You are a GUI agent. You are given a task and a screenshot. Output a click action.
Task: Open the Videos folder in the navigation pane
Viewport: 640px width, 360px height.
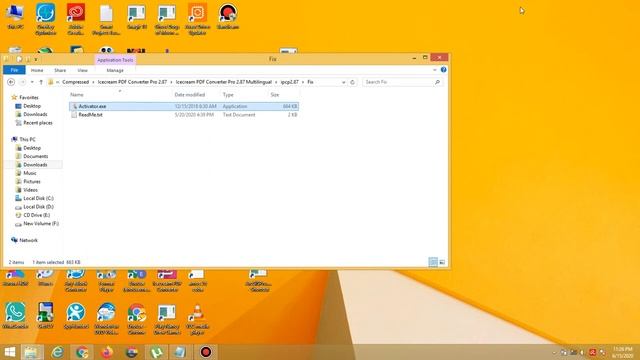[x=30, y=190]
